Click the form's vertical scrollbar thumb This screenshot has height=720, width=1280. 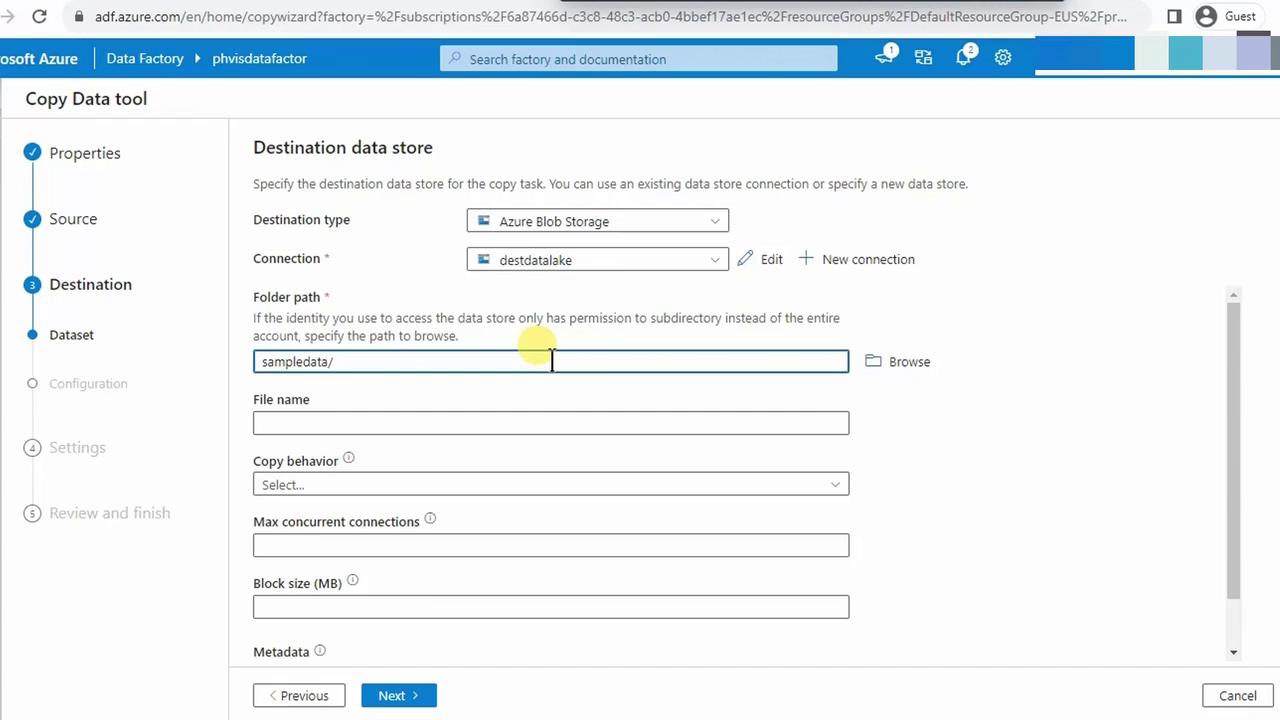coord(1233,449)
